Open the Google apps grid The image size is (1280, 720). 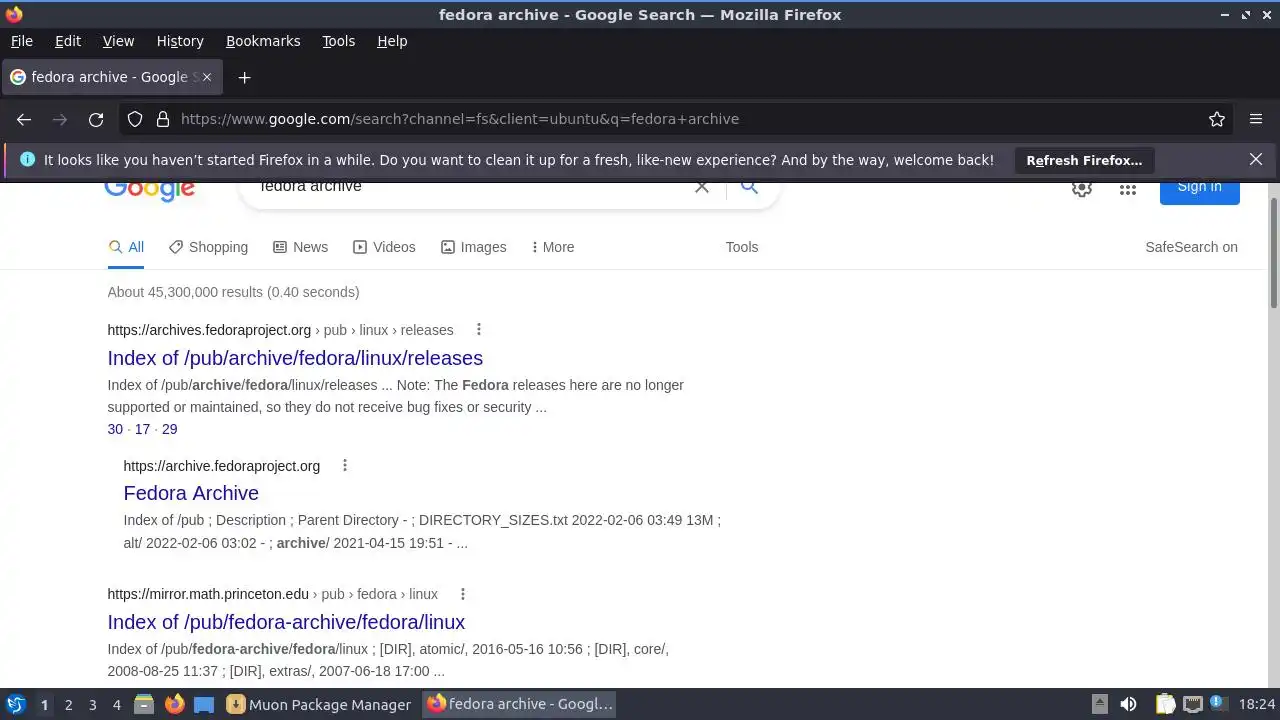click(1128, 188)
